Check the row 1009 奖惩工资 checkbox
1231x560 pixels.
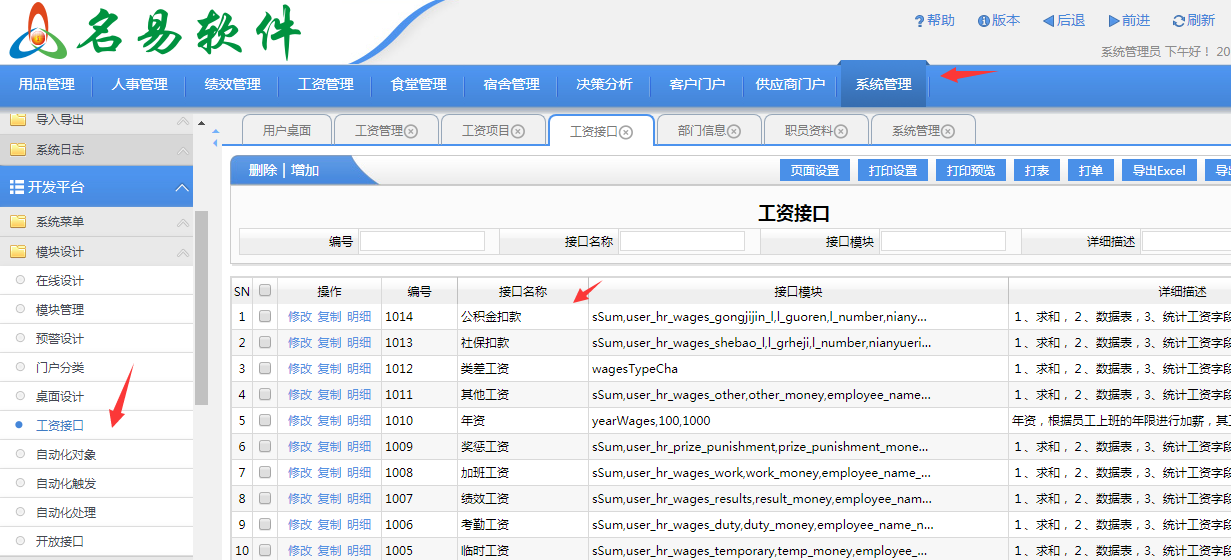tap(265, 446)
